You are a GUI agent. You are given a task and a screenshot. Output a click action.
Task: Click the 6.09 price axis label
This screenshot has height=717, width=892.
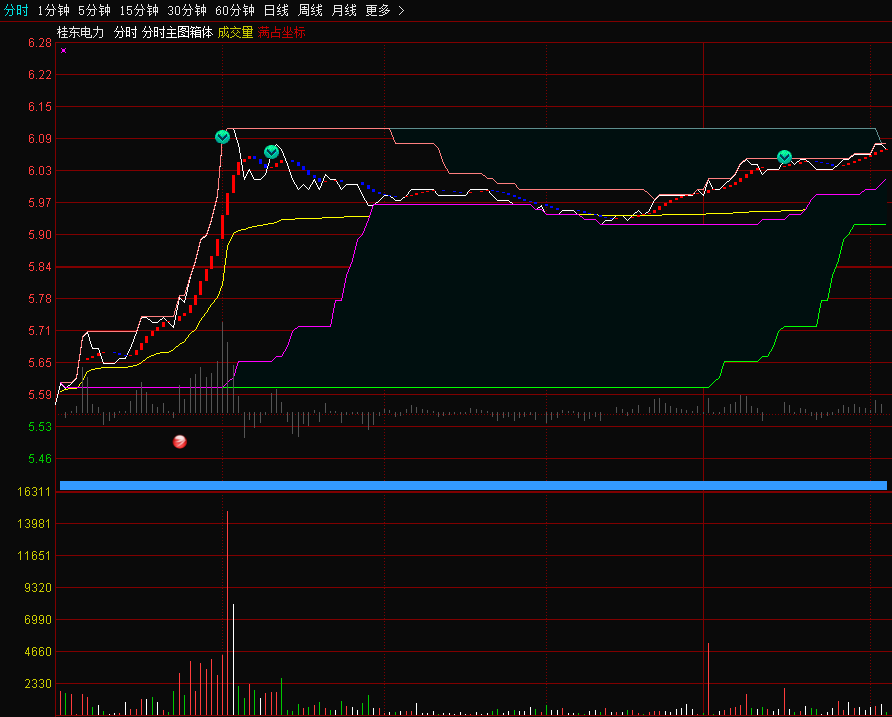[40, 139]
